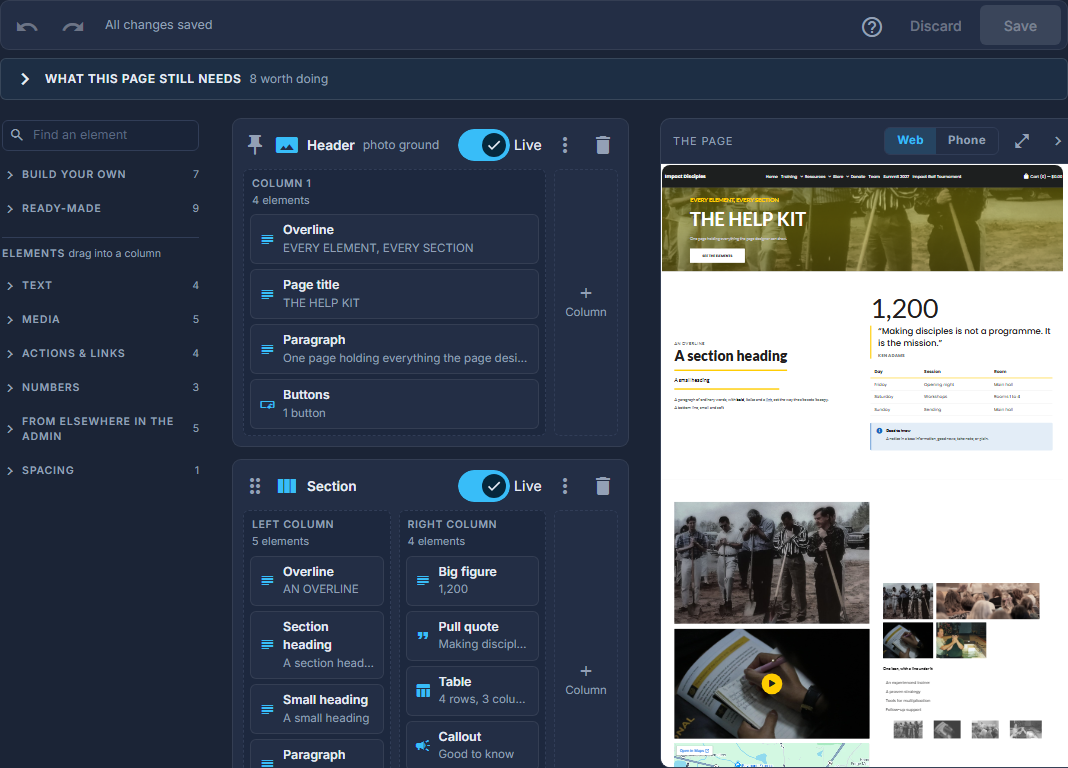The image size is (1068, 768).
Task: Toggle the Header Live switch
Action: (484, 145)
